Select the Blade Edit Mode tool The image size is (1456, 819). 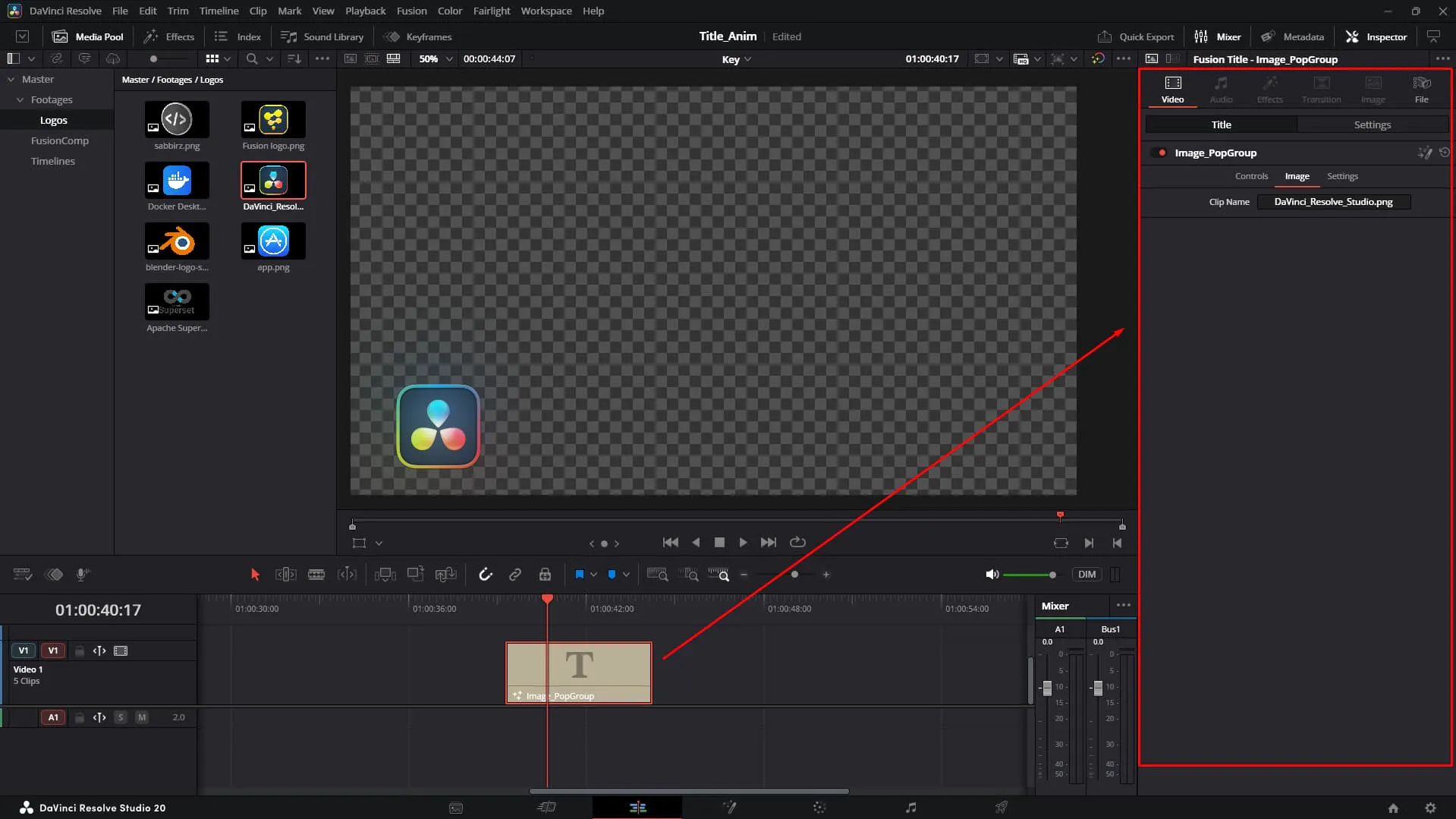click(x=316, y=575)
